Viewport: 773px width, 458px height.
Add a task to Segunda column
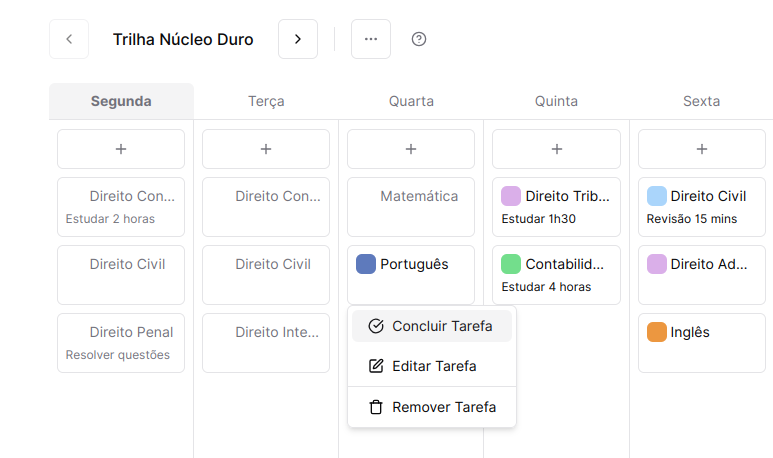[x=121, y=149]
